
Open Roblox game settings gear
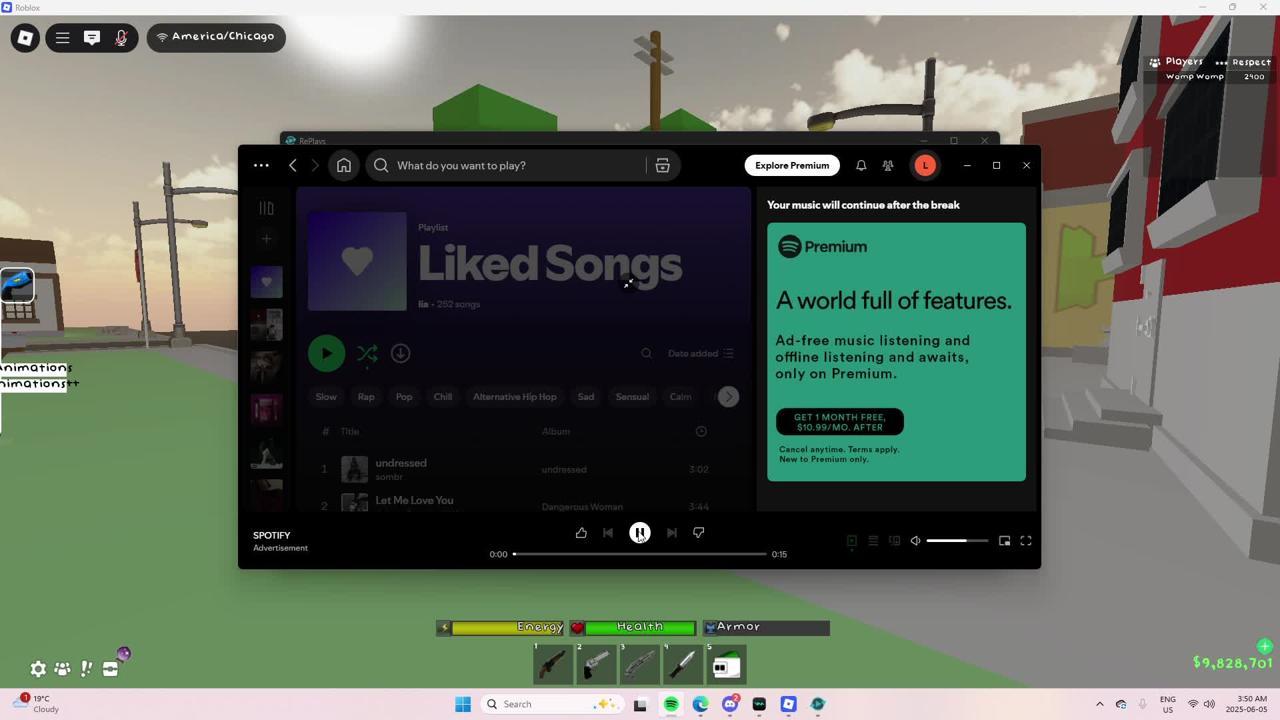click(38, 669)
